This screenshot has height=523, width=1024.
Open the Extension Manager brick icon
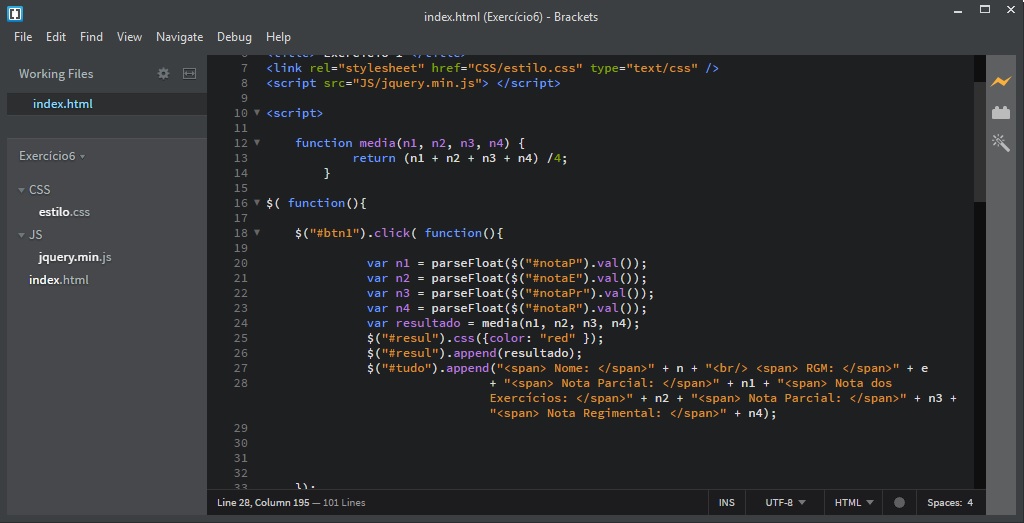pyautogui.click(x=1000, y=113)
